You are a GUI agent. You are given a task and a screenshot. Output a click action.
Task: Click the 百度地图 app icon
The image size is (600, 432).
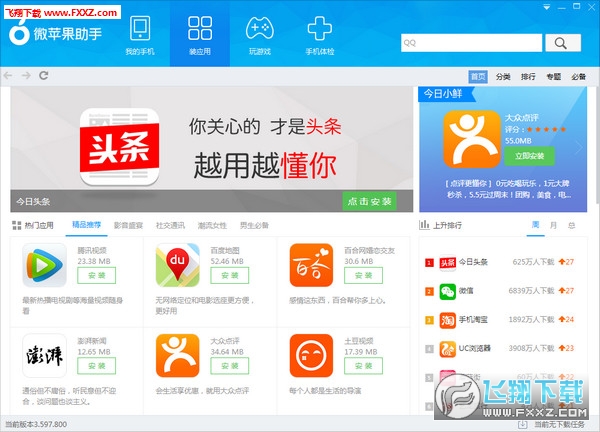[177, 264]
